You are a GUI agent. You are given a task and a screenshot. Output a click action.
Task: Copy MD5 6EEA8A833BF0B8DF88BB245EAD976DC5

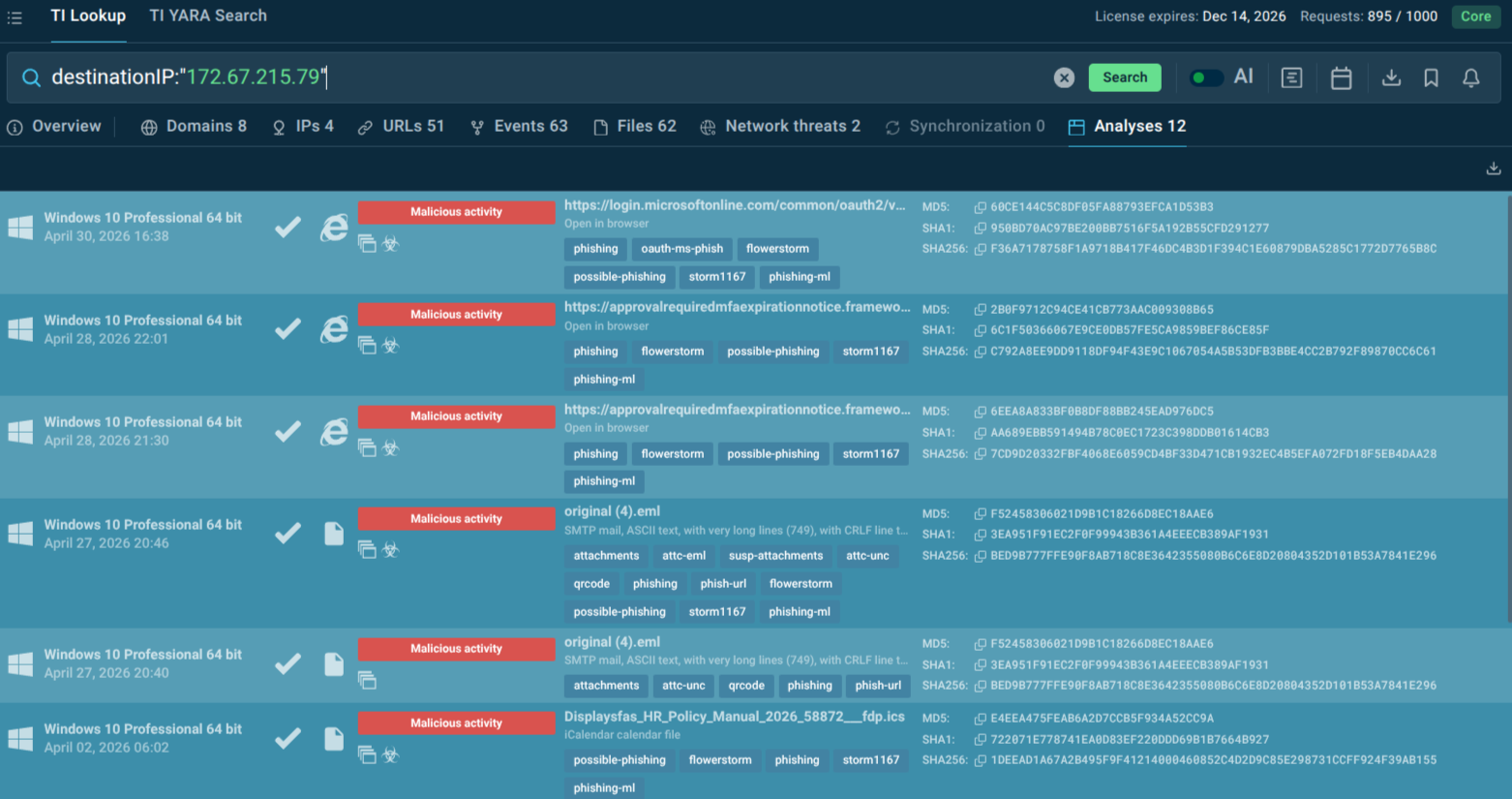pos(980,412)
